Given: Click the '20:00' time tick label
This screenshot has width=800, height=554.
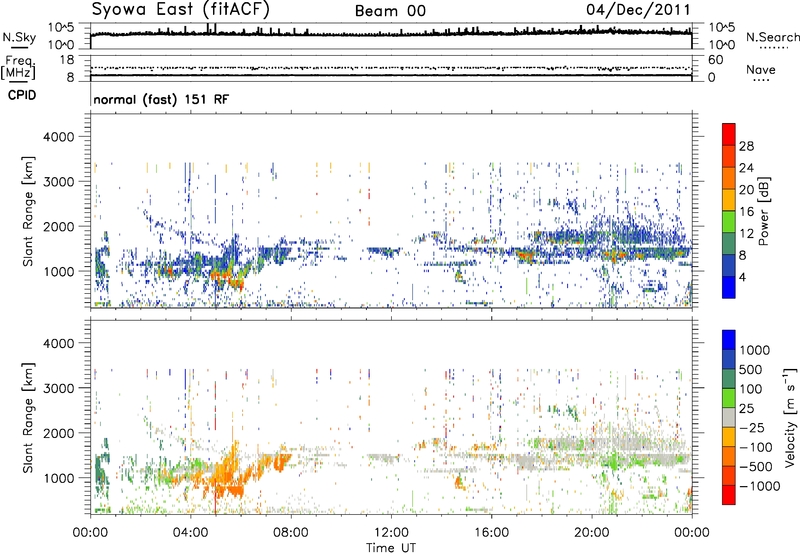Looking at the screenshot, I should (591, 533).
